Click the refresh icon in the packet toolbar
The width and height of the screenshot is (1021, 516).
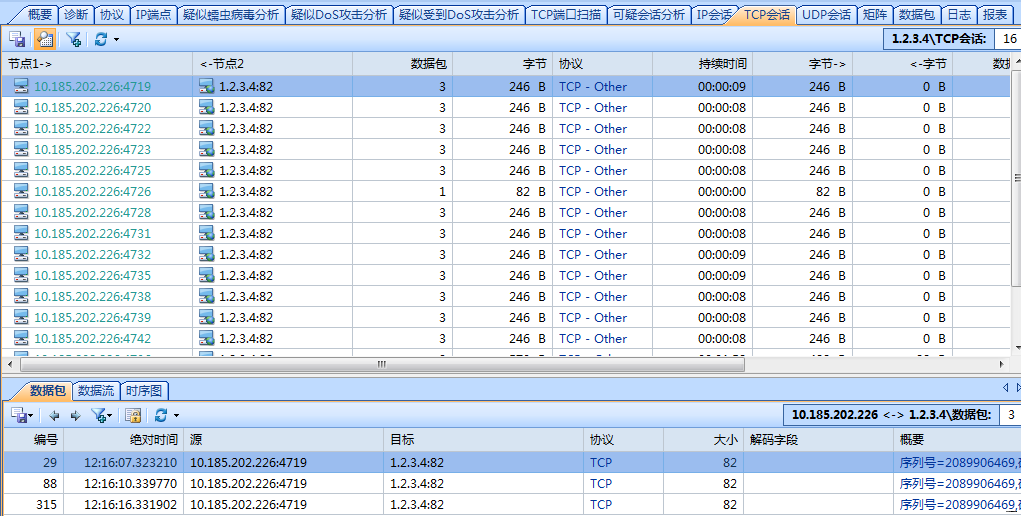(x=160, y=414)
